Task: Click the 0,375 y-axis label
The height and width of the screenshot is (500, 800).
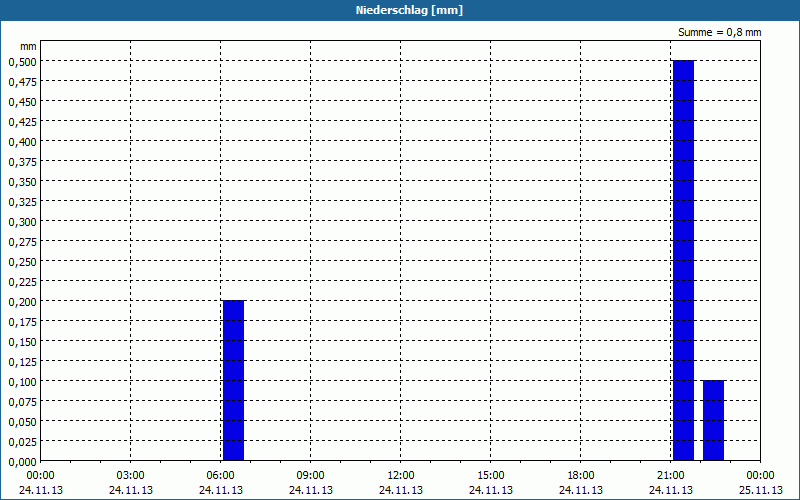Action: 22,162
